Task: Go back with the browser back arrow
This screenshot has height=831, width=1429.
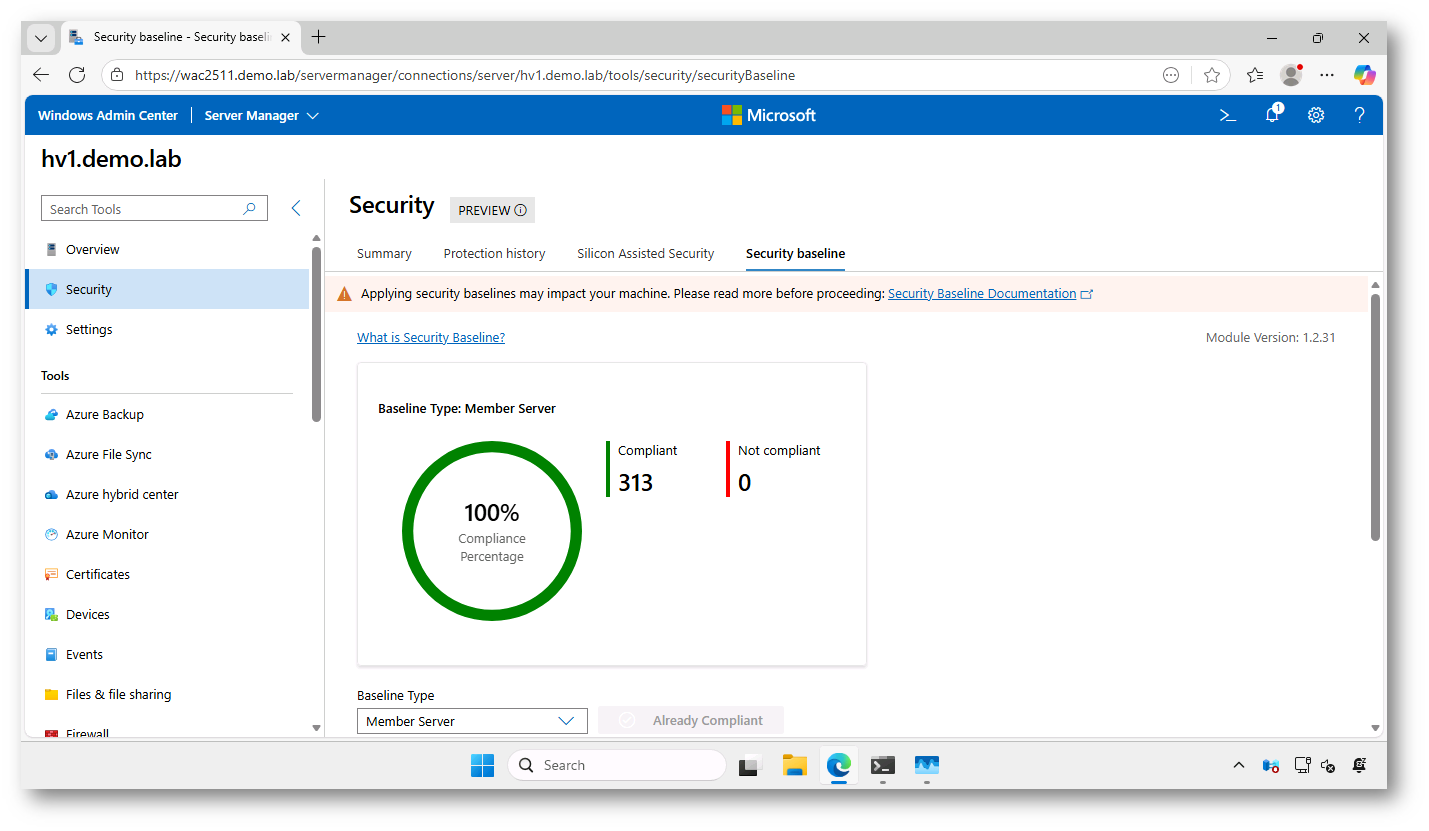Action: [41, 75]
